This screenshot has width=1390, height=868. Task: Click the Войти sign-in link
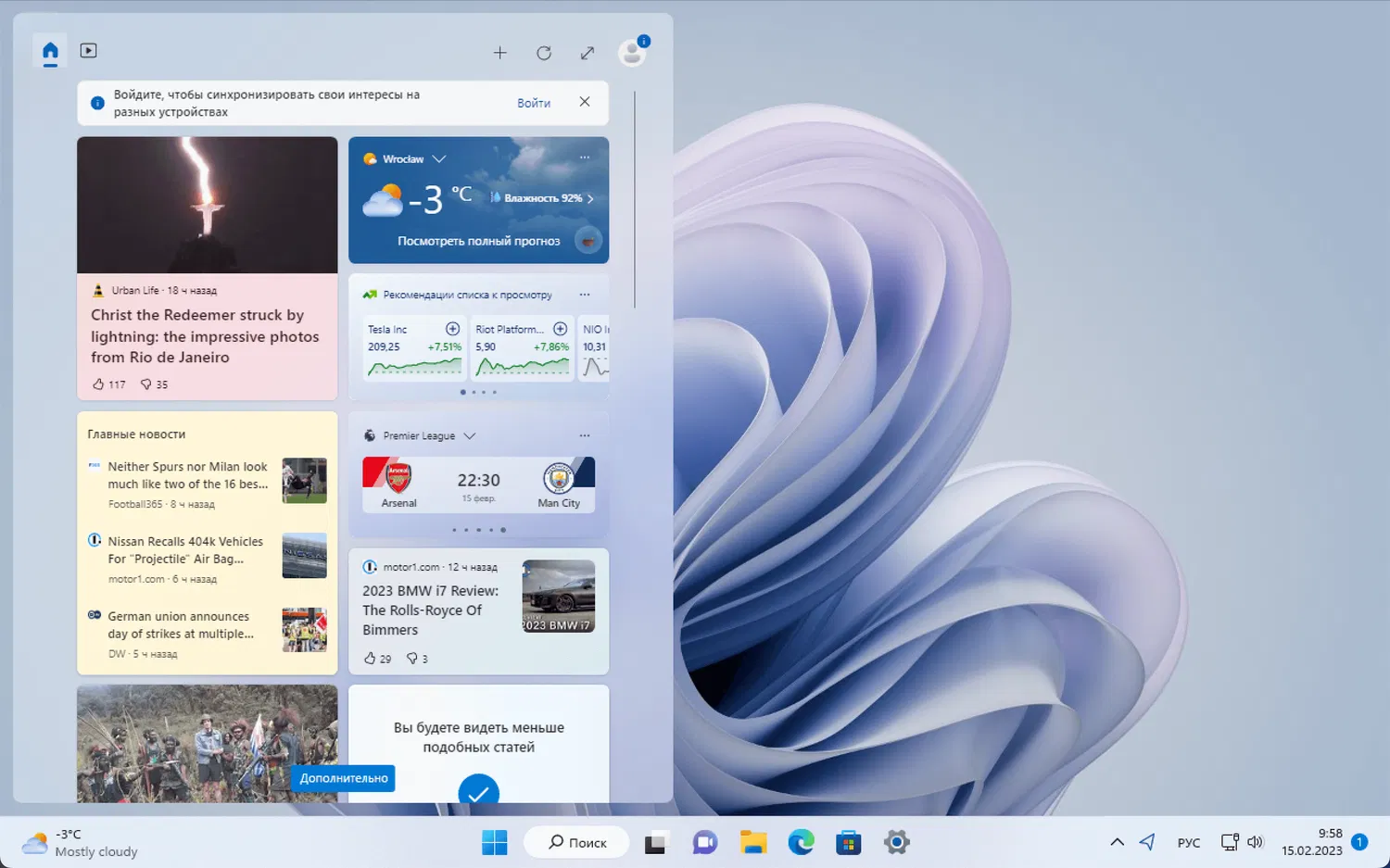(x=534, y=103)
